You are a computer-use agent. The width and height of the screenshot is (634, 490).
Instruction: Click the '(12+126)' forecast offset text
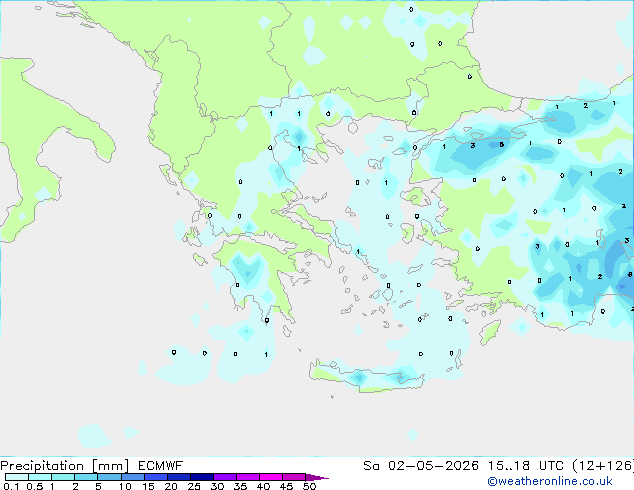(x=603, y=466)
